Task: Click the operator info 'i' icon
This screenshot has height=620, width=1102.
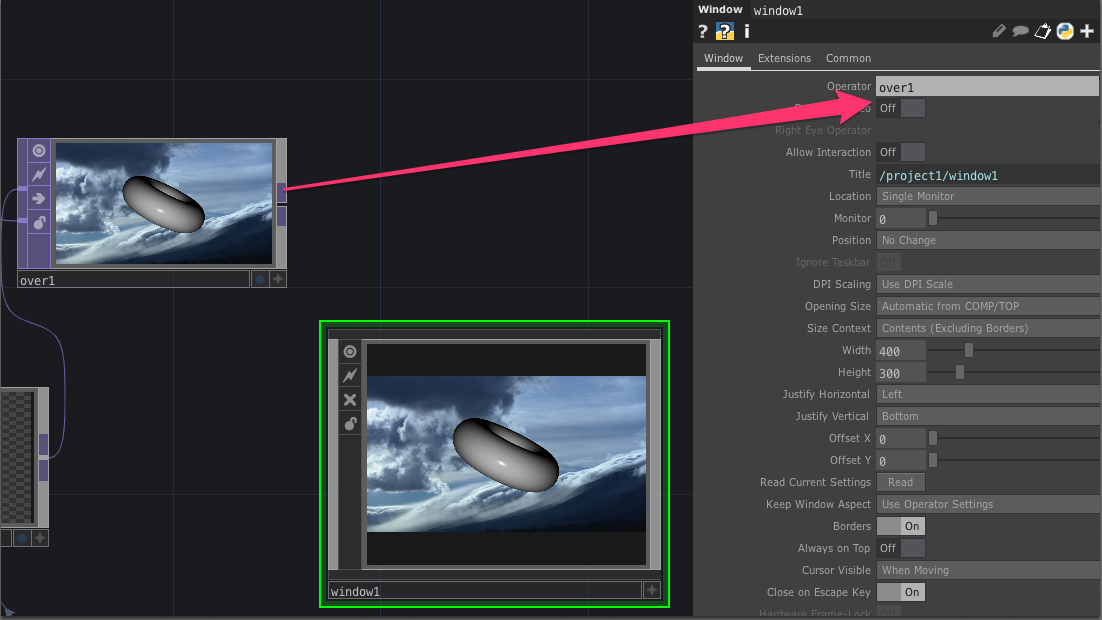Action: click(x=746, y=31)
